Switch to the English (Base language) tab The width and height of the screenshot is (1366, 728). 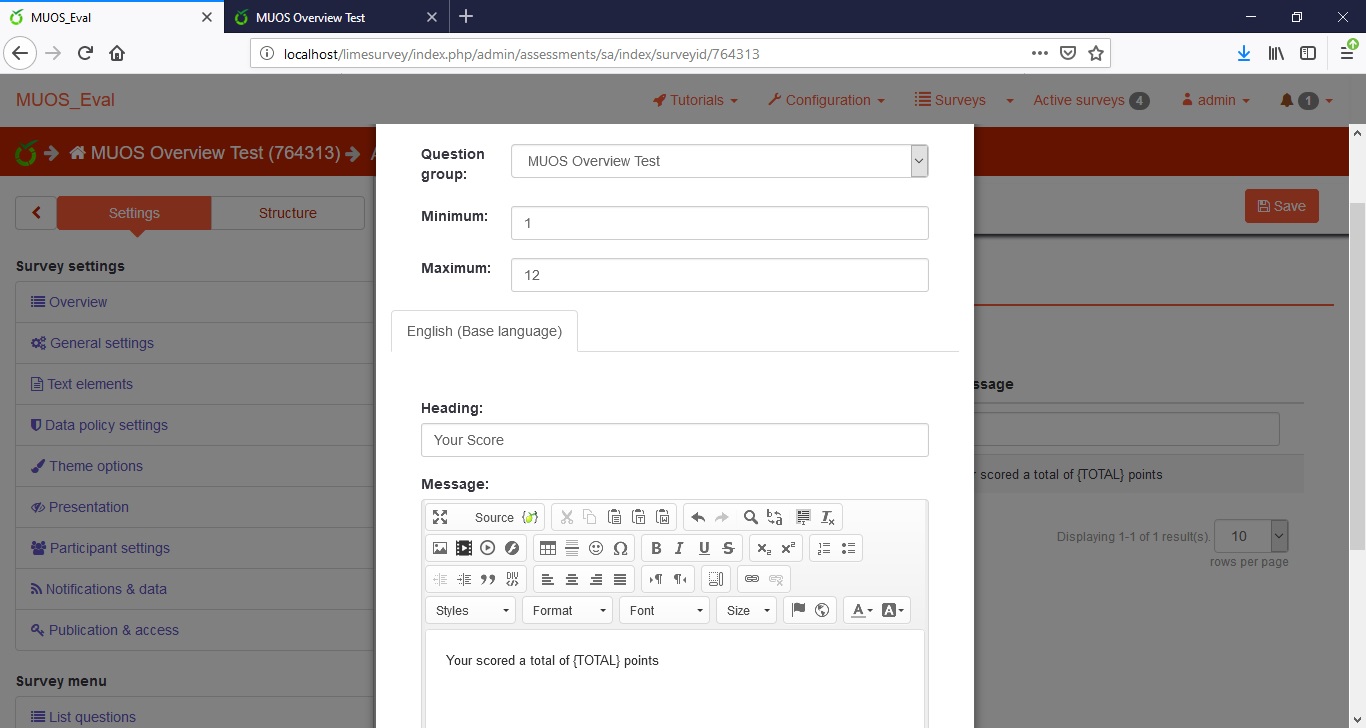click(x=484, y=331)
